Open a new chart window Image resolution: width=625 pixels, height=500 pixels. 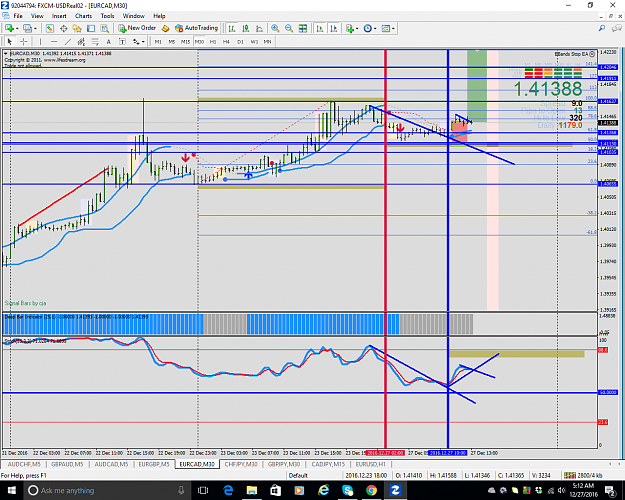[x=9, y=28]
